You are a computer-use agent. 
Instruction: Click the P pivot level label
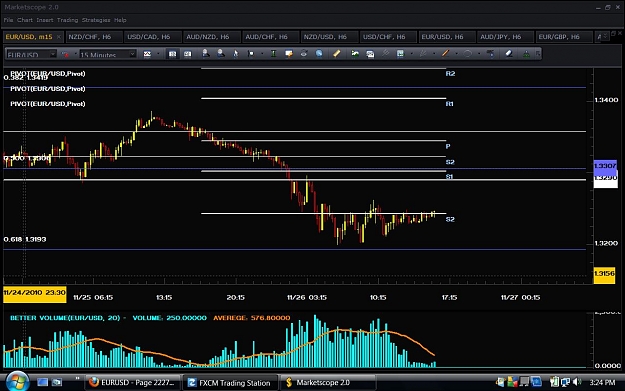pos(448,146)
